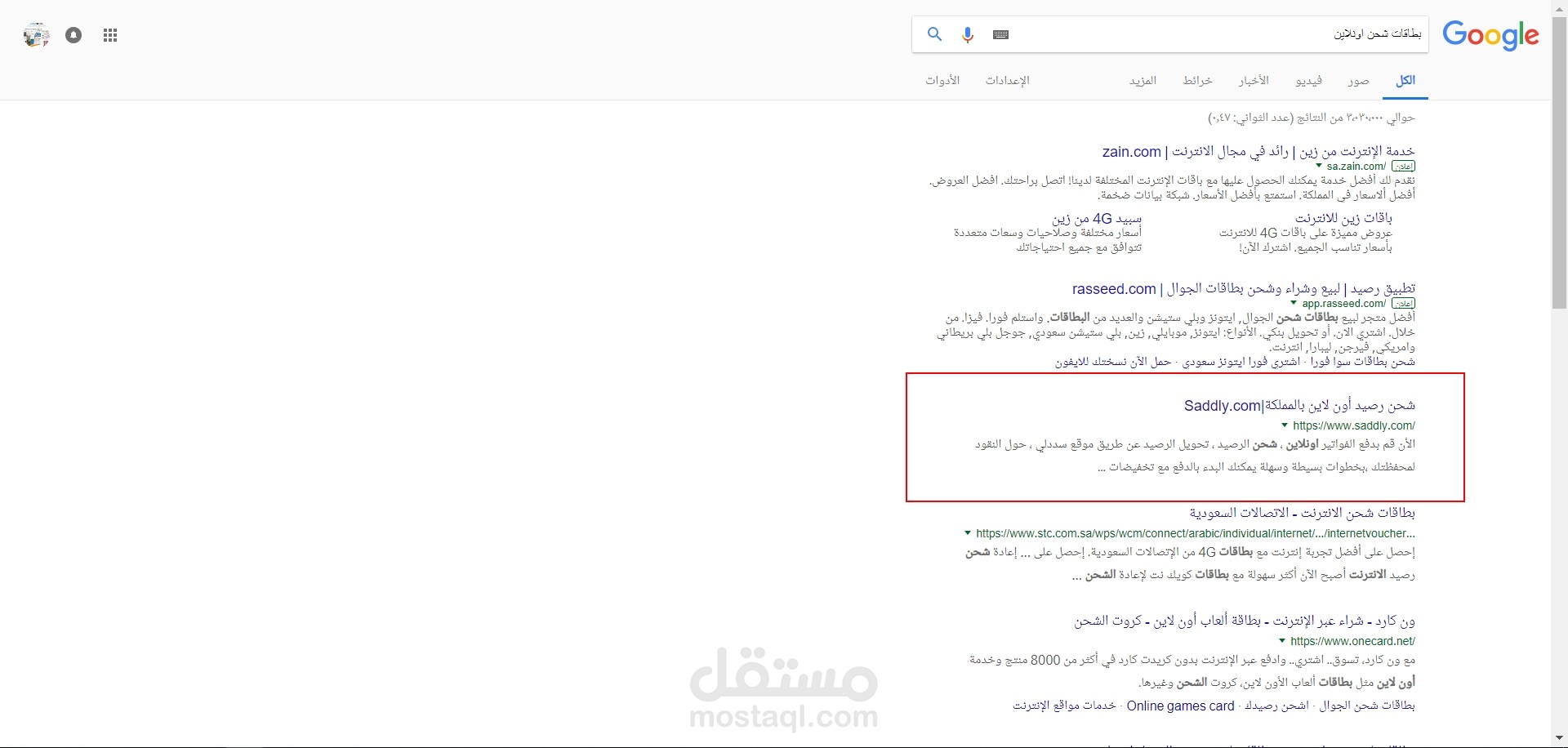Click the results count statistics text

1312,118
